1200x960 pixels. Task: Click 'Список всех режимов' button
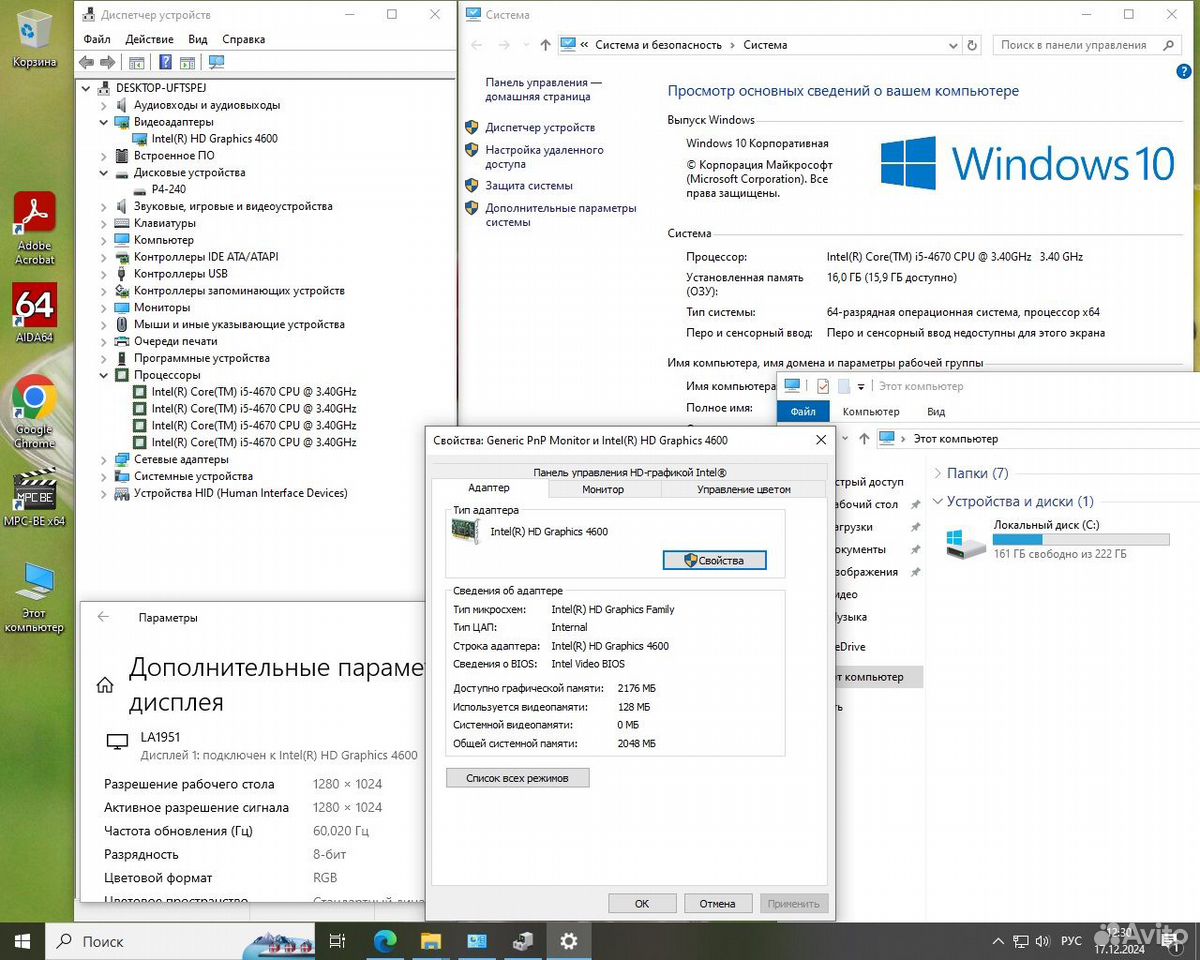[x=518, y=778]
